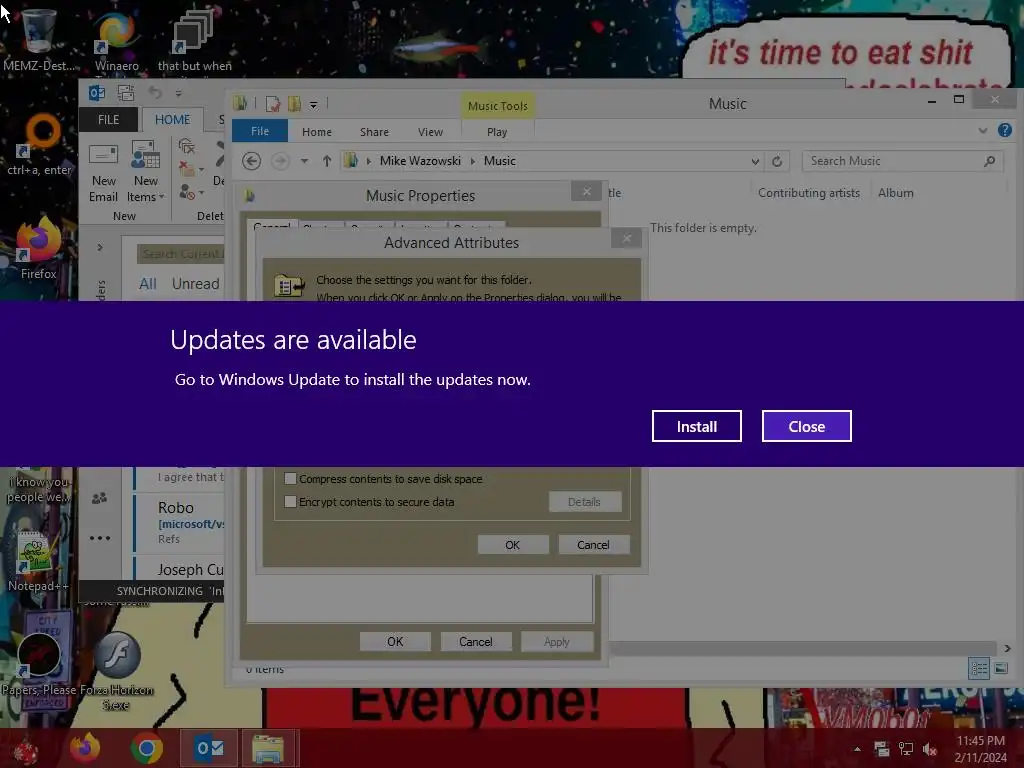The width and height of the screenshot is (1024, 768).
Task: Click Install in the updates banner
Action: click(x=696, y=426)
